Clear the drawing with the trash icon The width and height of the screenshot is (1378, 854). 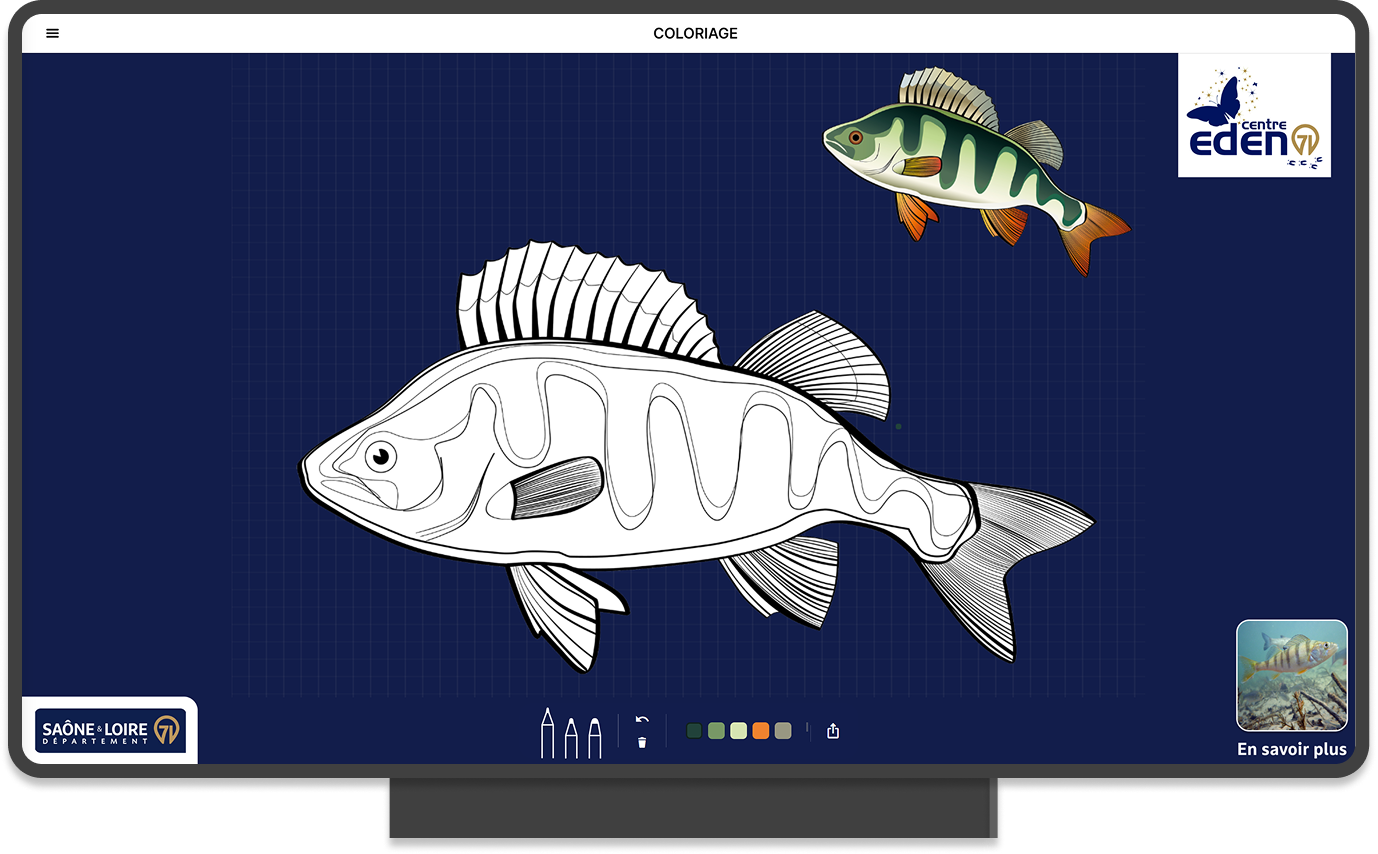coord(642,742)
